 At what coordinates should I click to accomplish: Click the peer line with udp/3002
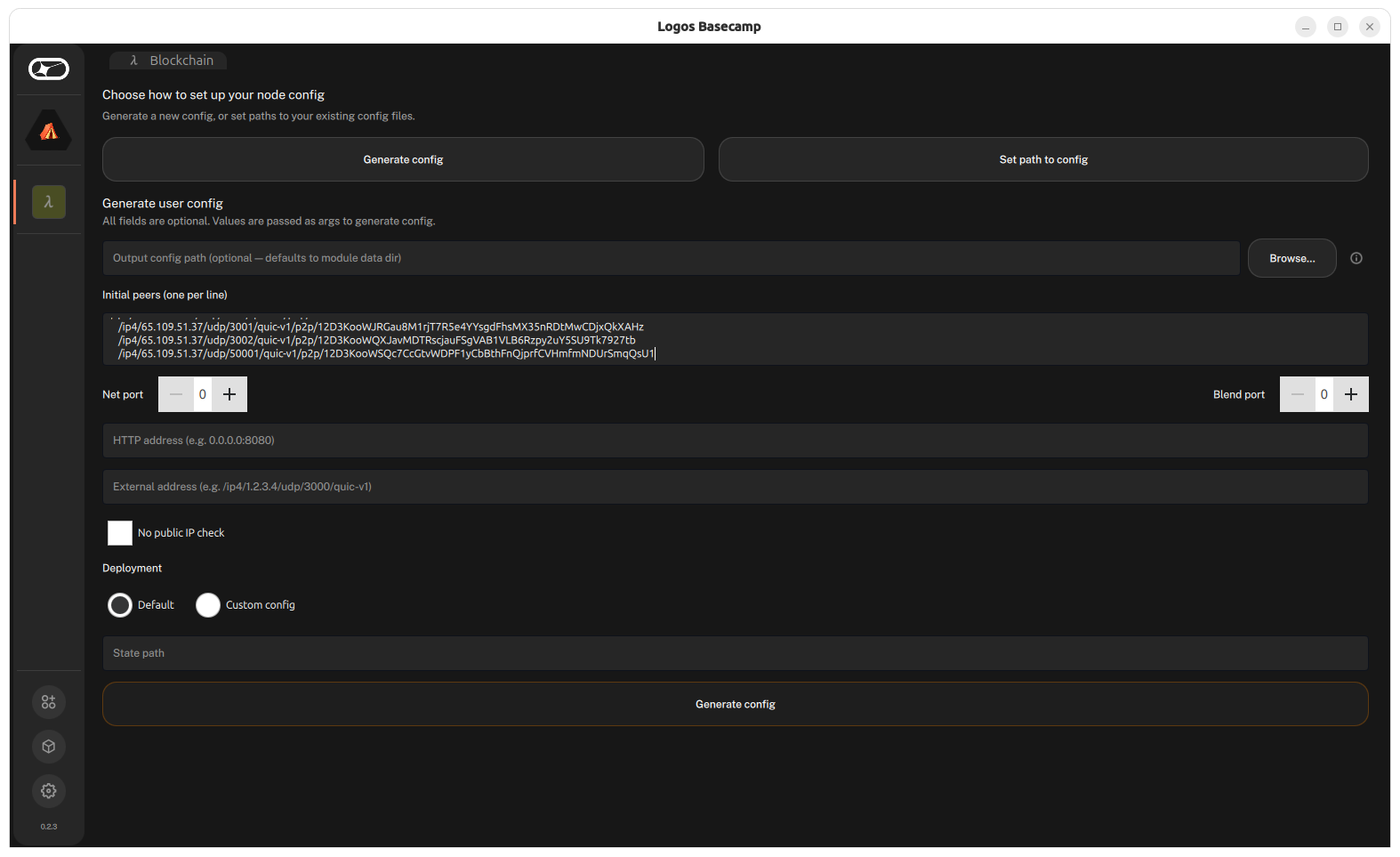click(x=377, y=340)
